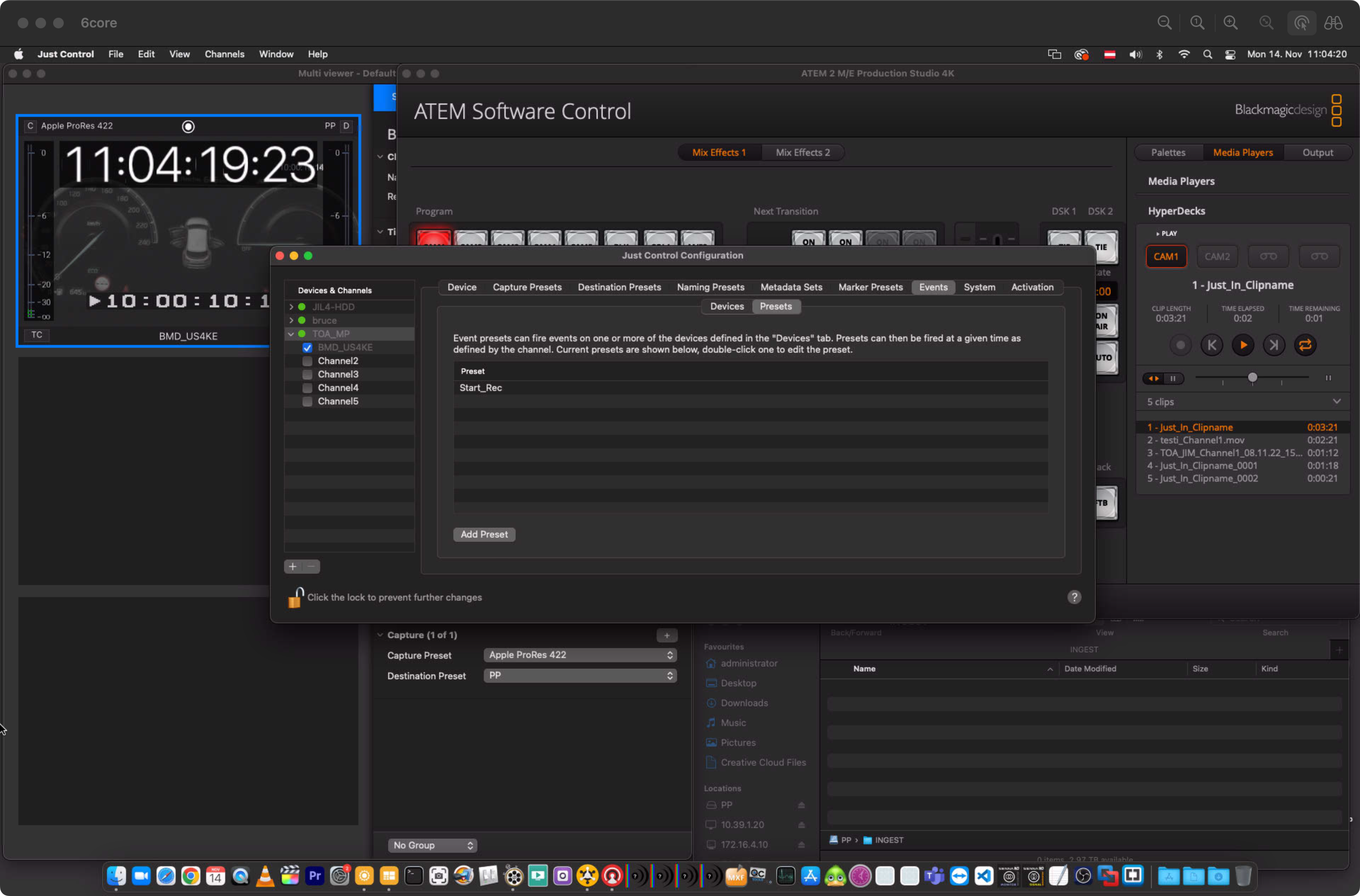This screenshot has height=896, width=1360.
Task: Check the Channel3 checkbox
Action: (307, 374)
